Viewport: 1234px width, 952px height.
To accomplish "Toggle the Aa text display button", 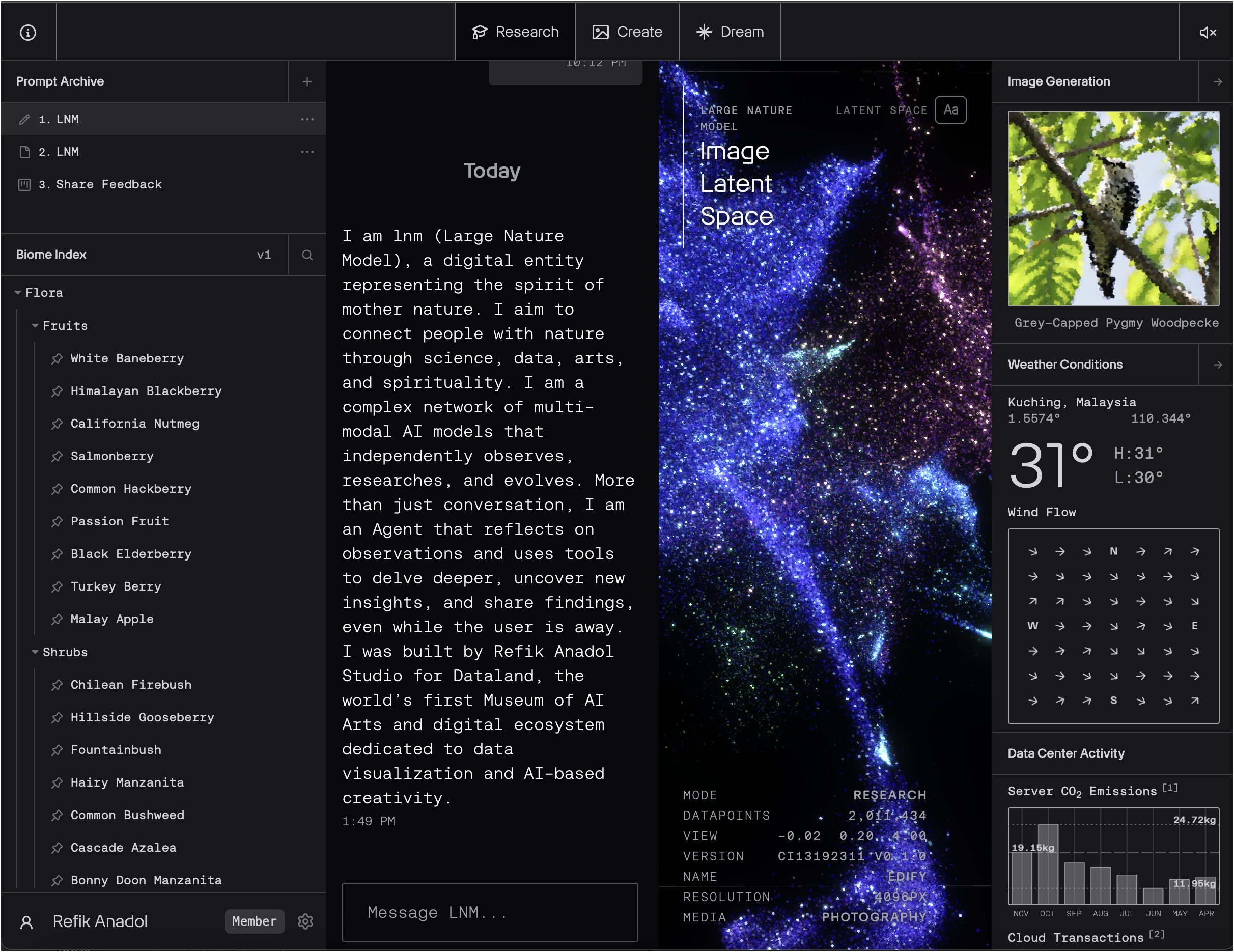I will click(x=950, y=109).
